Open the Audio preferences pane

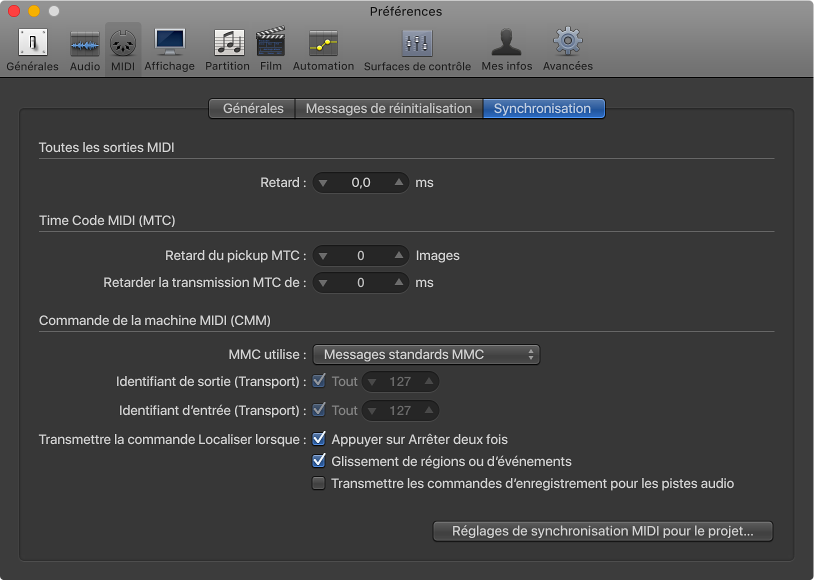(85, 44)
